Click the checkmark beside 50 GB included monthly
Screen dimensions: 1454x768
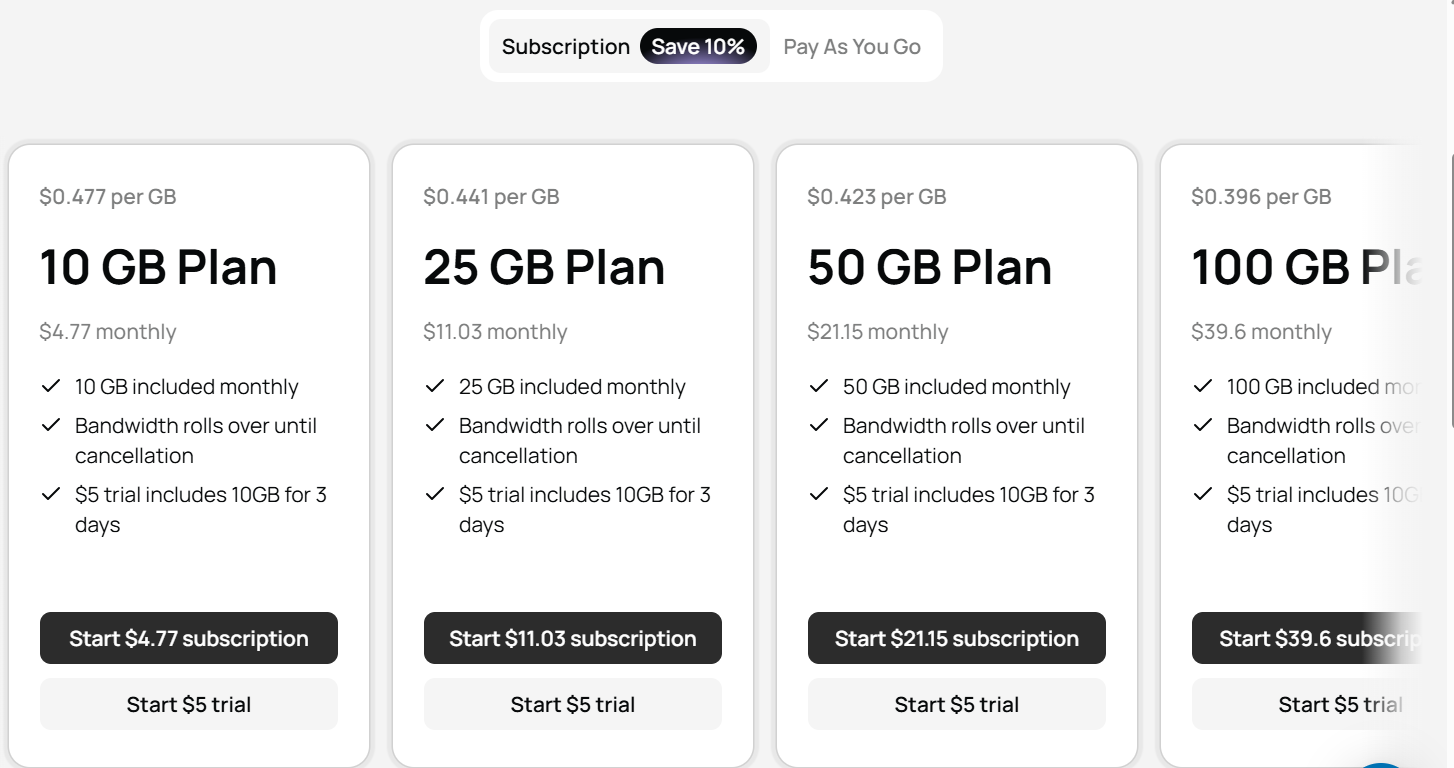[819, 386]
